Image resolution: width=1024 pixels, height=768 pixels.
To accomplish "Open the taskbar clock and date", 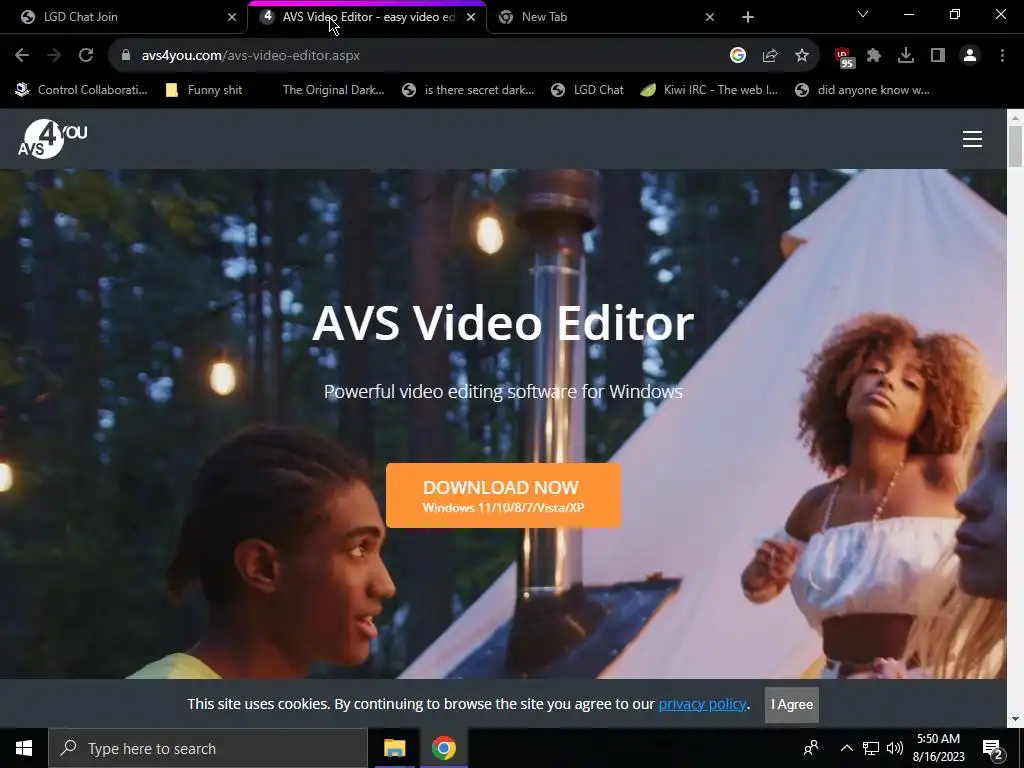I will [938, 748].
